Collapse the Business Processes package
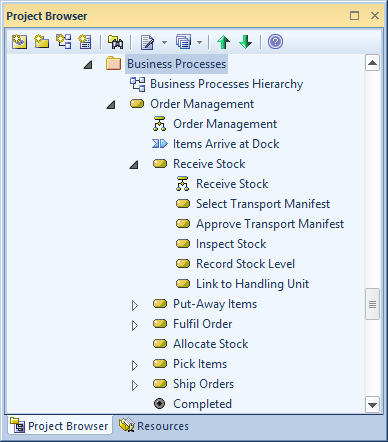Viewport: 388px width, 442px height. (x=88, y=65)
